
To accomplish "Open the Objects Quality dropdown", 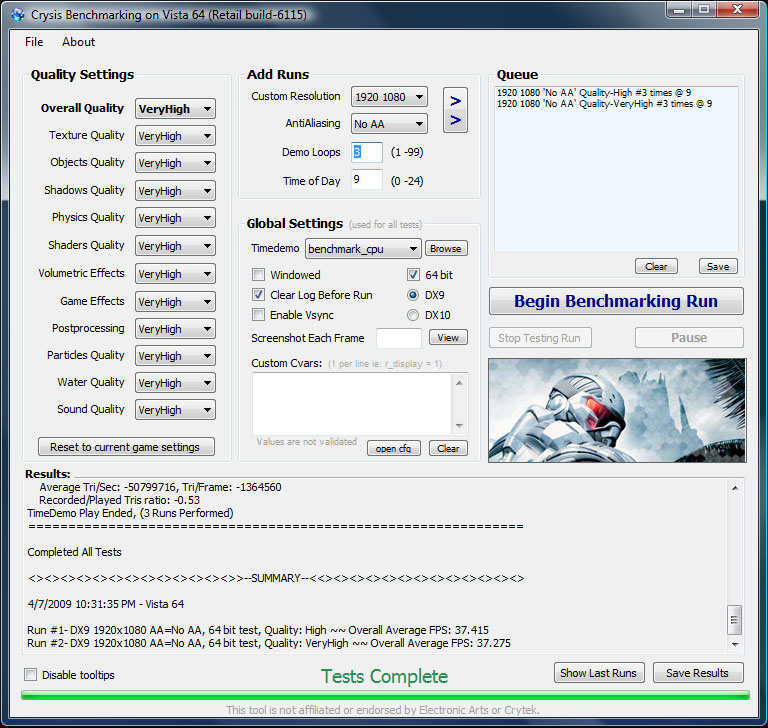I will pyautogui.click(x=175, y=163).
